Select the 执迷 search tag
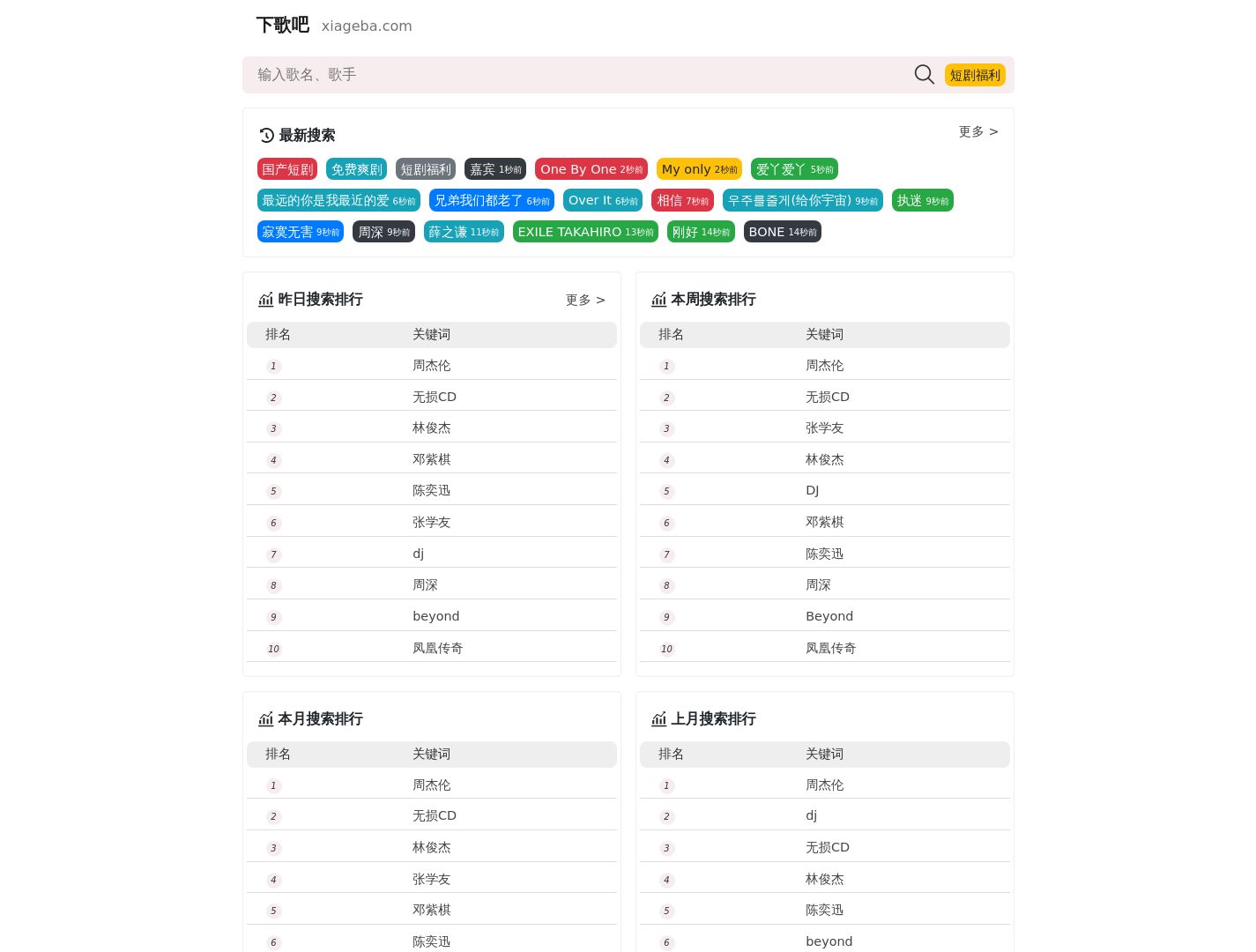The height and width of the screenshot is (952, 1256). click(x=923, y=200)
